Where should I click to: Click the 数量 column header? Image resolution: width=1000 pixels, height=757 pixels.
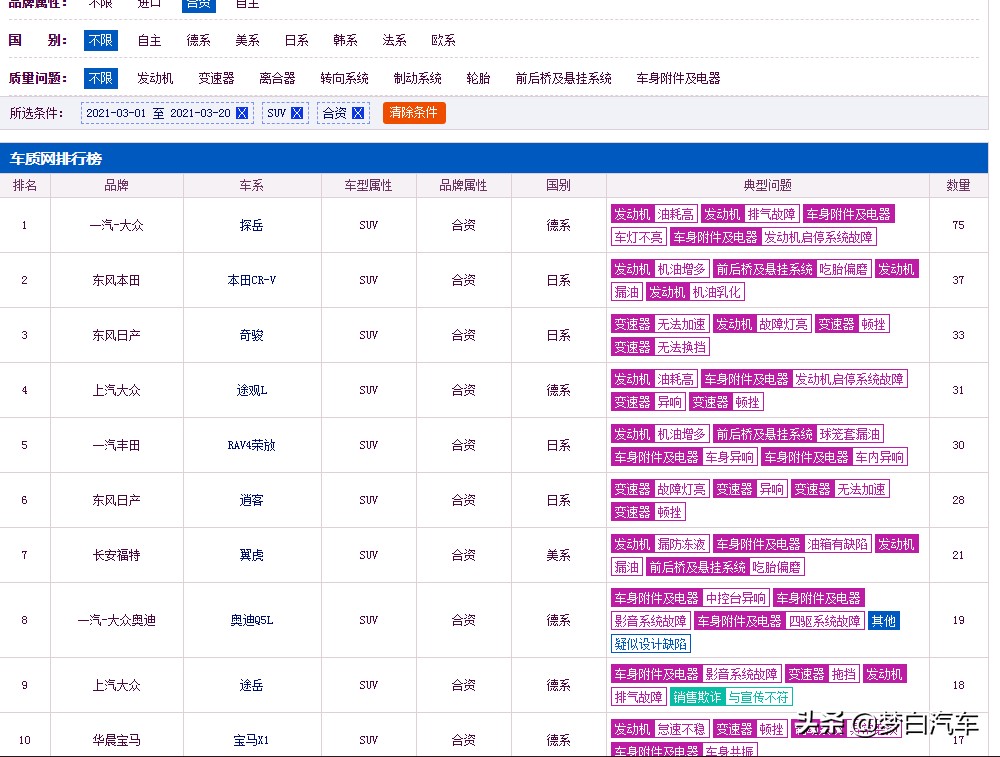[958, 185]
